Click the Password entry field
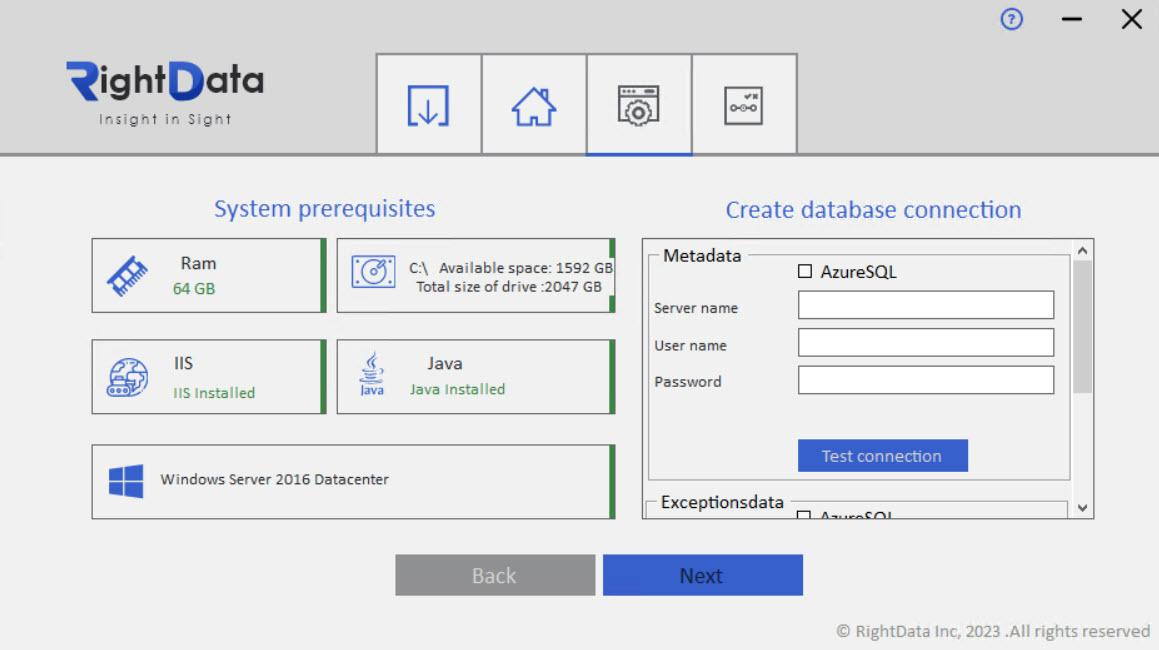 point(925,379)
